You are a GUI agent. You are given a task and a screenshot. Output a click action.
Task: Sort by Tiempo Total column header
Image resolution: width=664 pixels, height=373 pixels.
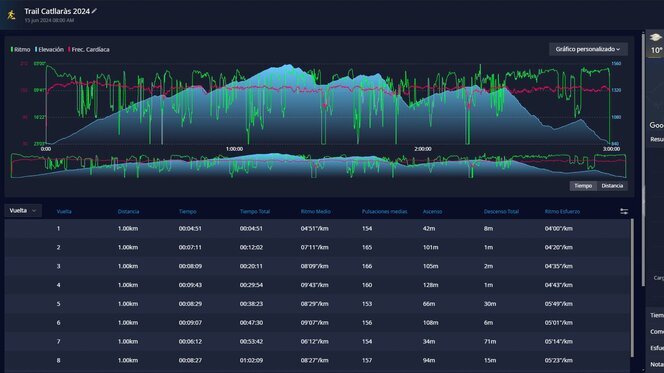tap(255, 211)
